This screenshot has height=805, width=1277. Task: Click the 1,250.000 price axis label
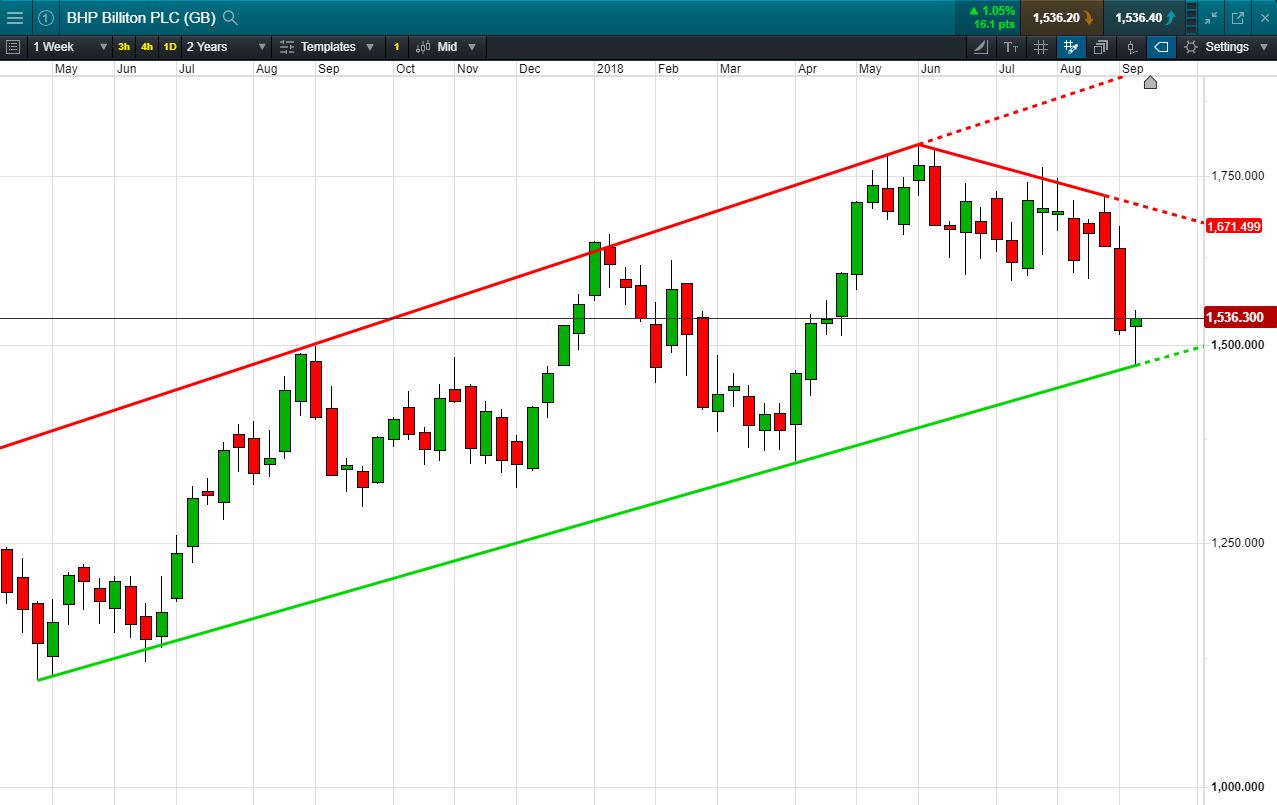(1238, 543)
